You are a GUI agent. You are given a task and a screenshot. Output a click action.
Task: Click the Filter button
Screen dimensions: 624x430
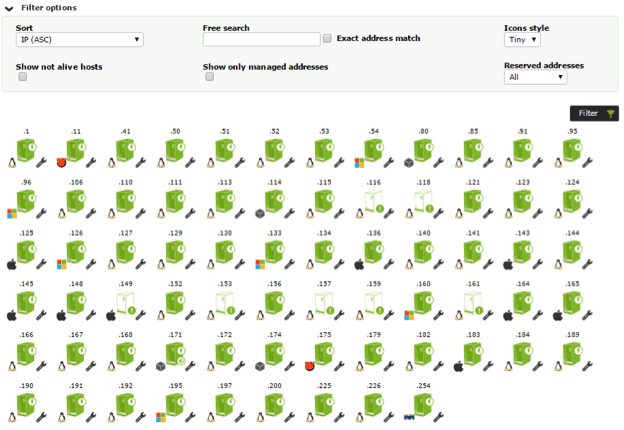click(594, 113)
